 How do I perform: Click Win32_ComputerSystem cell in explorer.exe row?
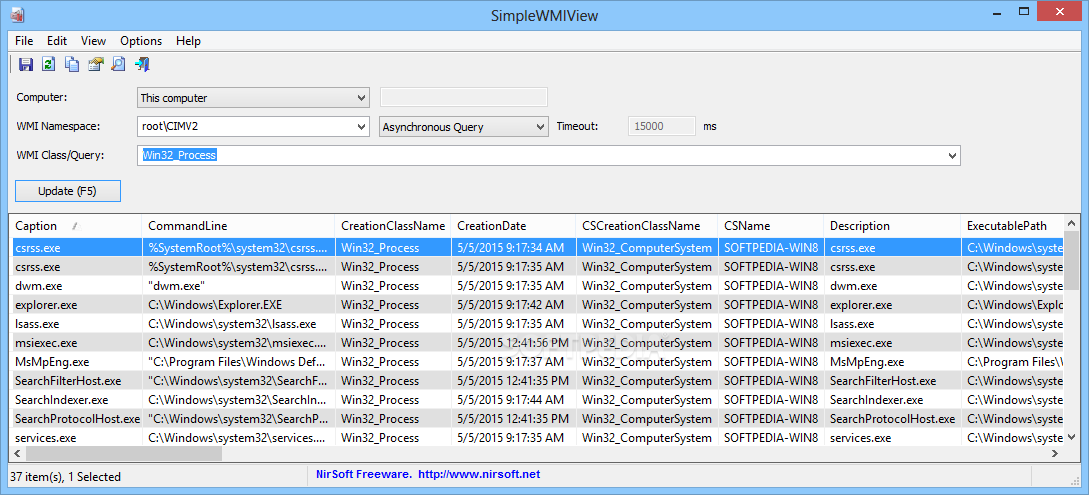click(x=647, y=305)
